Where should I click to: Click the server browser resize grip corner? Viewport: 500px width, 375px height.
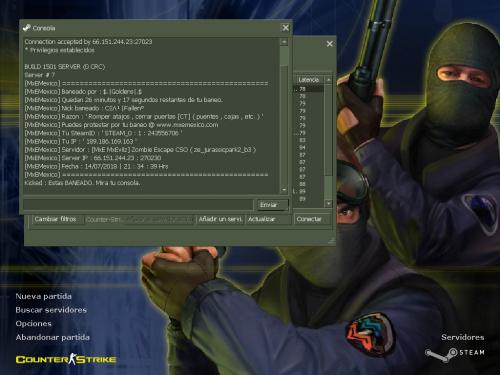coord(331,241)
